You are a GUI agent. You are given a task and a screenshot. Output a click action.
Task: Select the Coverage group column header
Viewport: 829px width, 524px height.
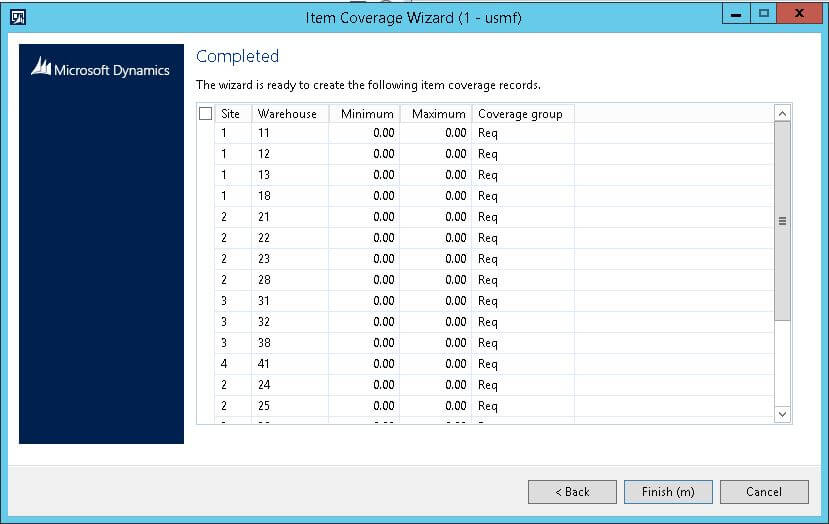pos(521,114)
